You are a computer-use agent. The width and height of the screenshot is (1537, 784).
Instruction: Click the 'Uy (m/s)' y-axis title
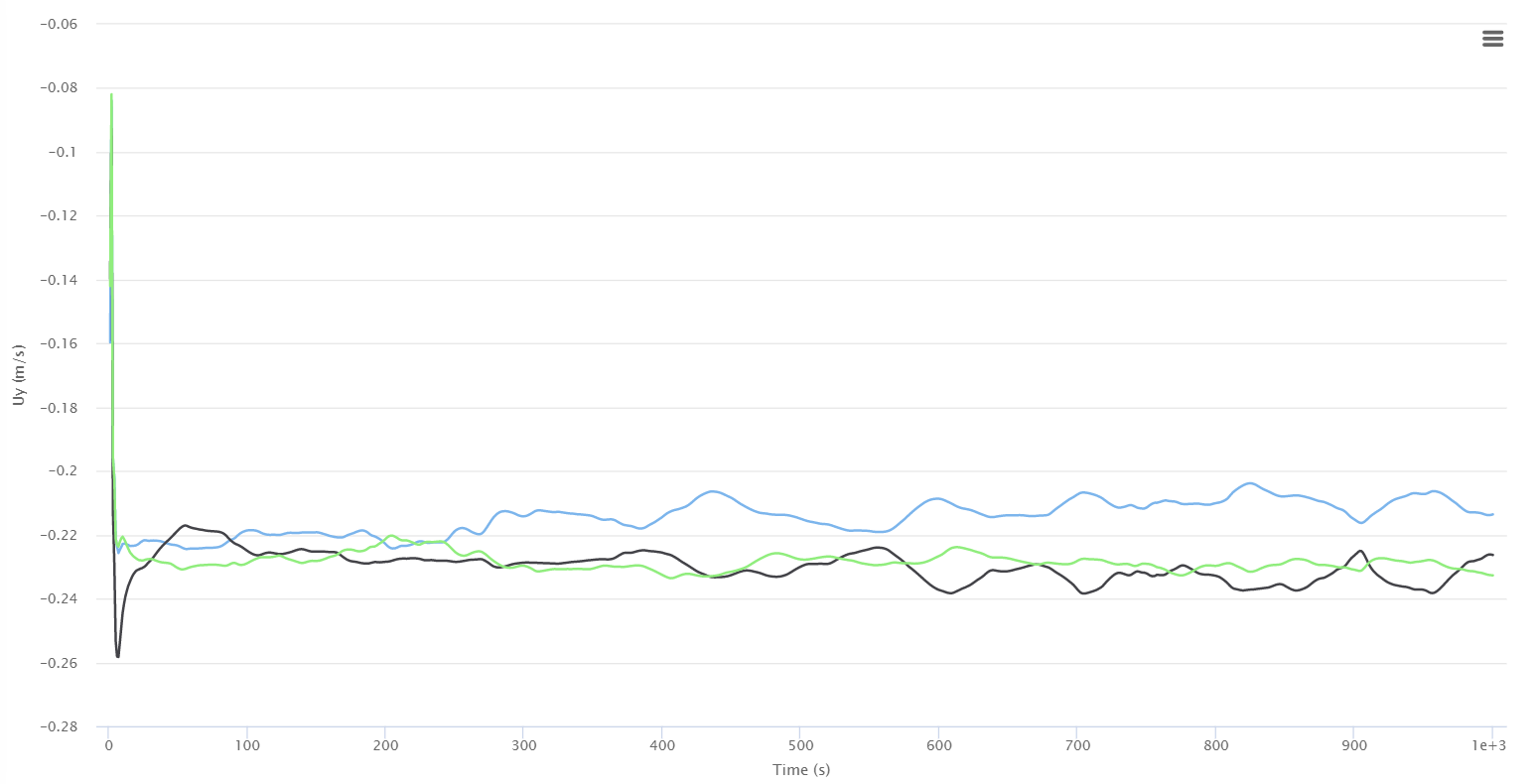click(x=20, y=375)
